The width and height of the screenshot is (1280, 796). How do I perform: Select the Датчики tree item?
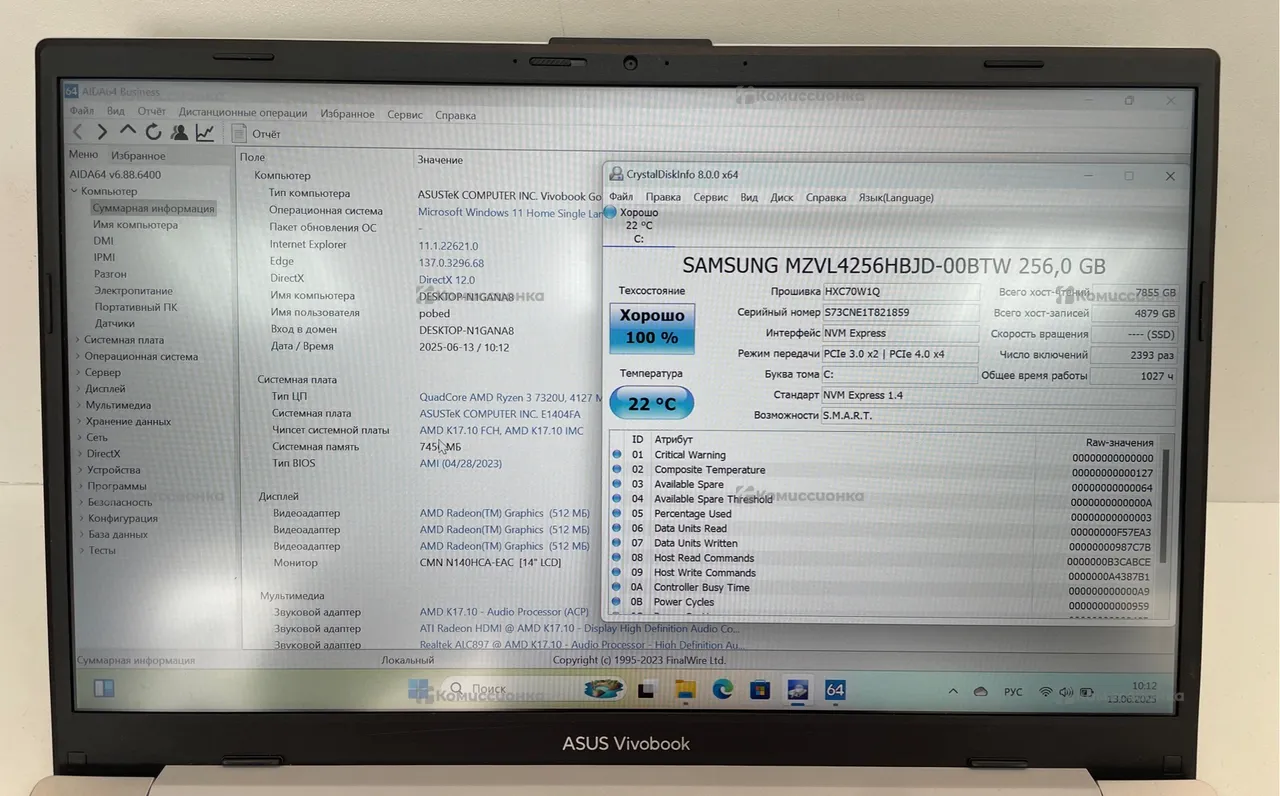(115, 324)
